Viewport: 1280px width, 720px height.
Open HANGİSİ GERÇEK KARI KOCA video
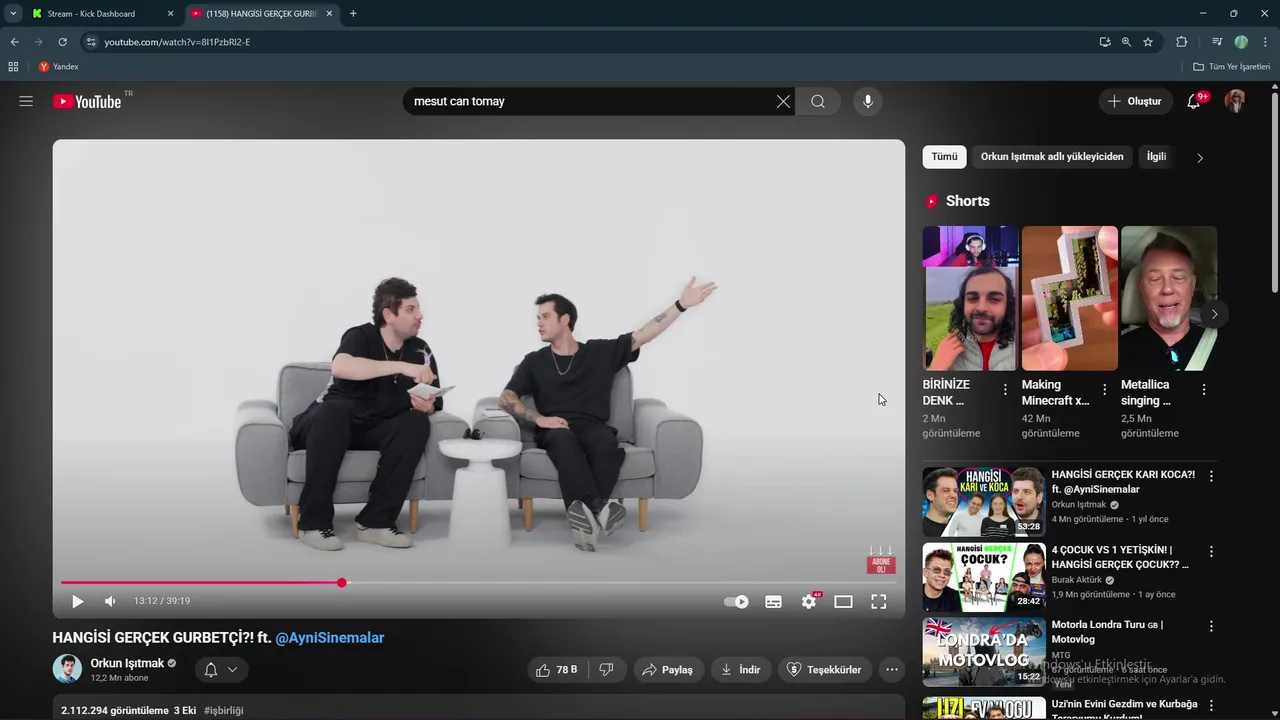(x=982, y=501)
